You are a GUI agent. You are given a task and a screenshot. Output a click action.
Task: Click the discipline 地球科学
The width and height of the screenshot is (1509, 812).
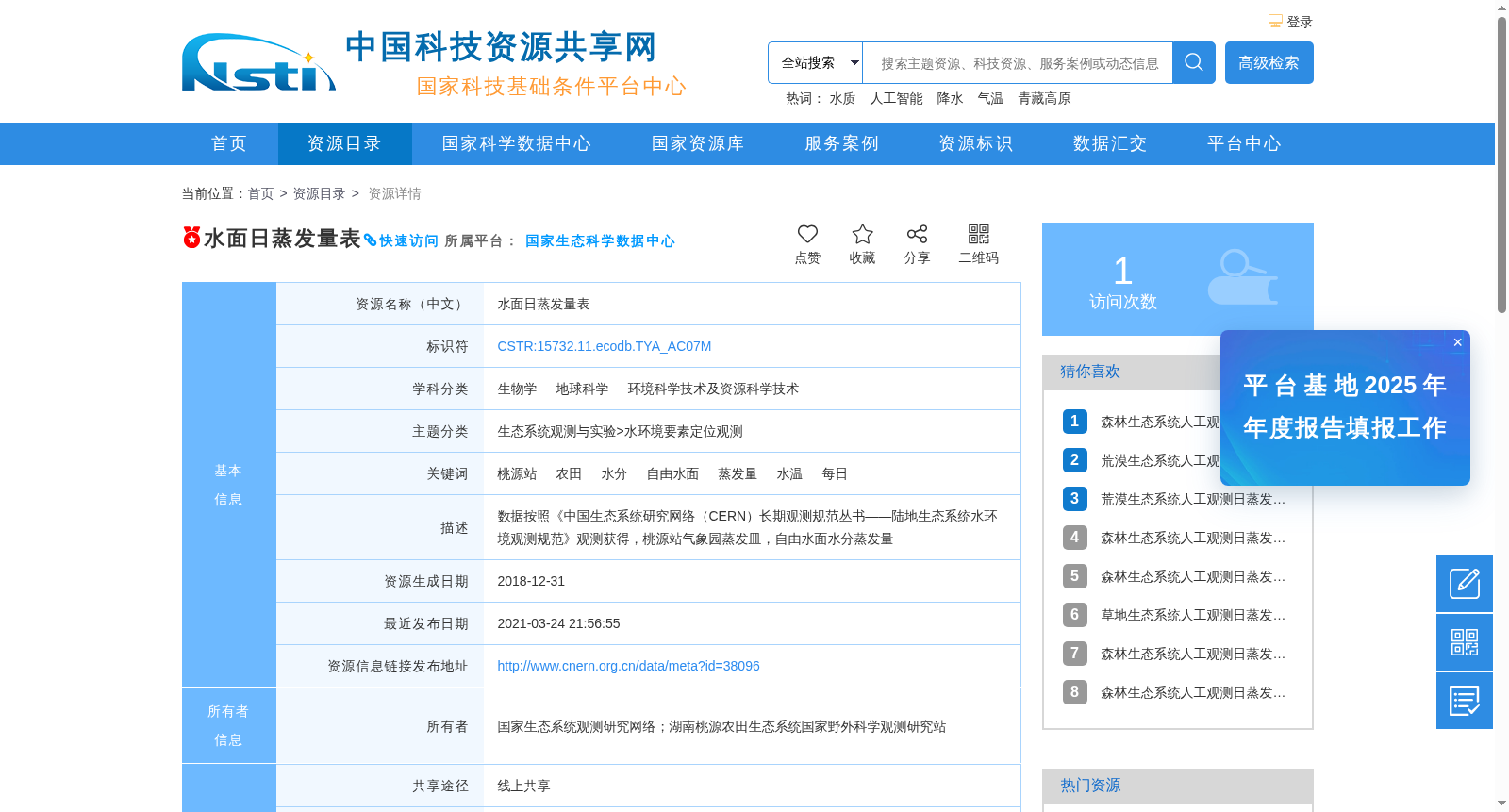(582, 389)
